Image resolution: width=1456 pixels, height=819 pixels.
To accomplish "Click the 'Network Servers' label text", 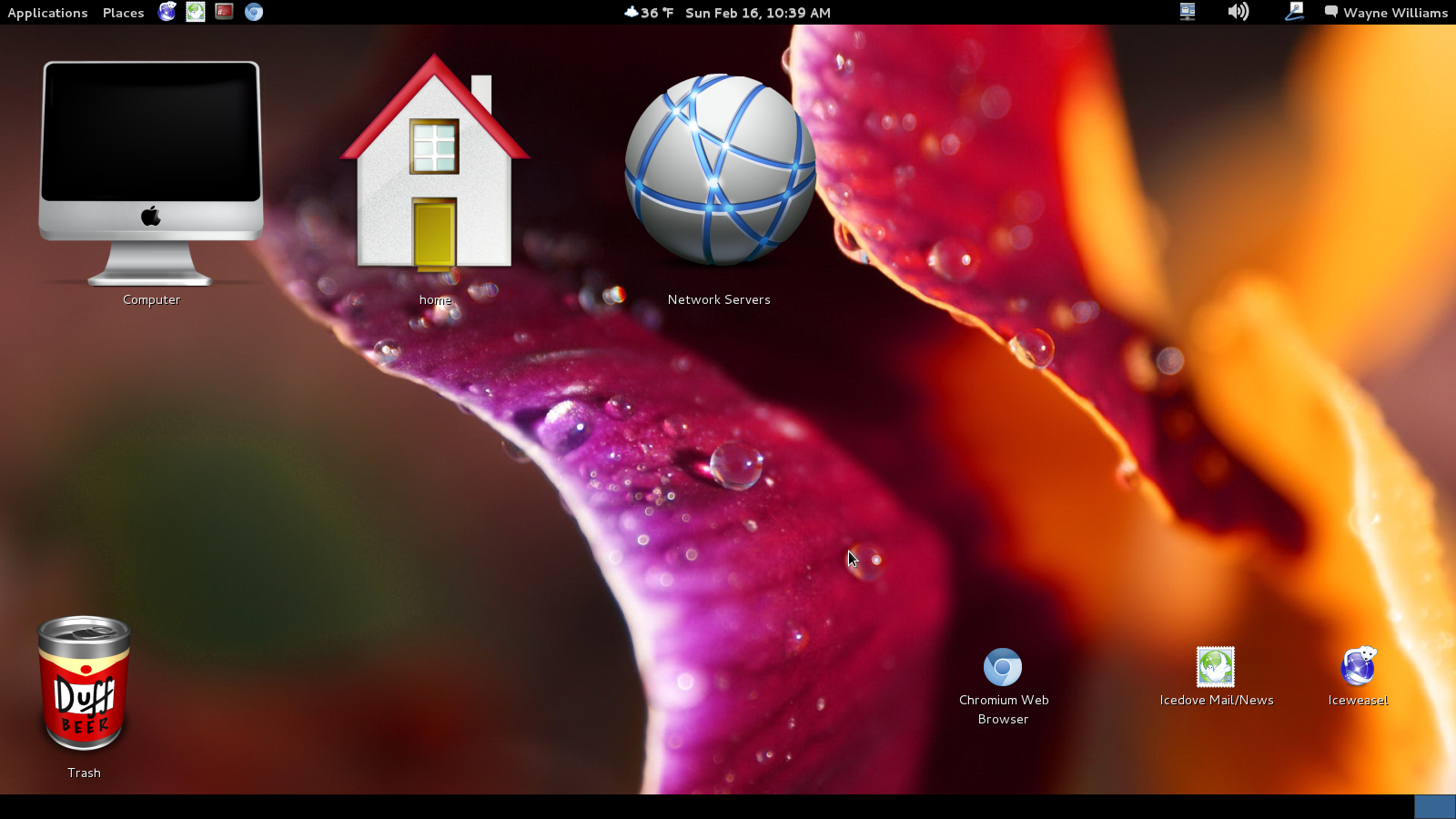I will (719, 299).
